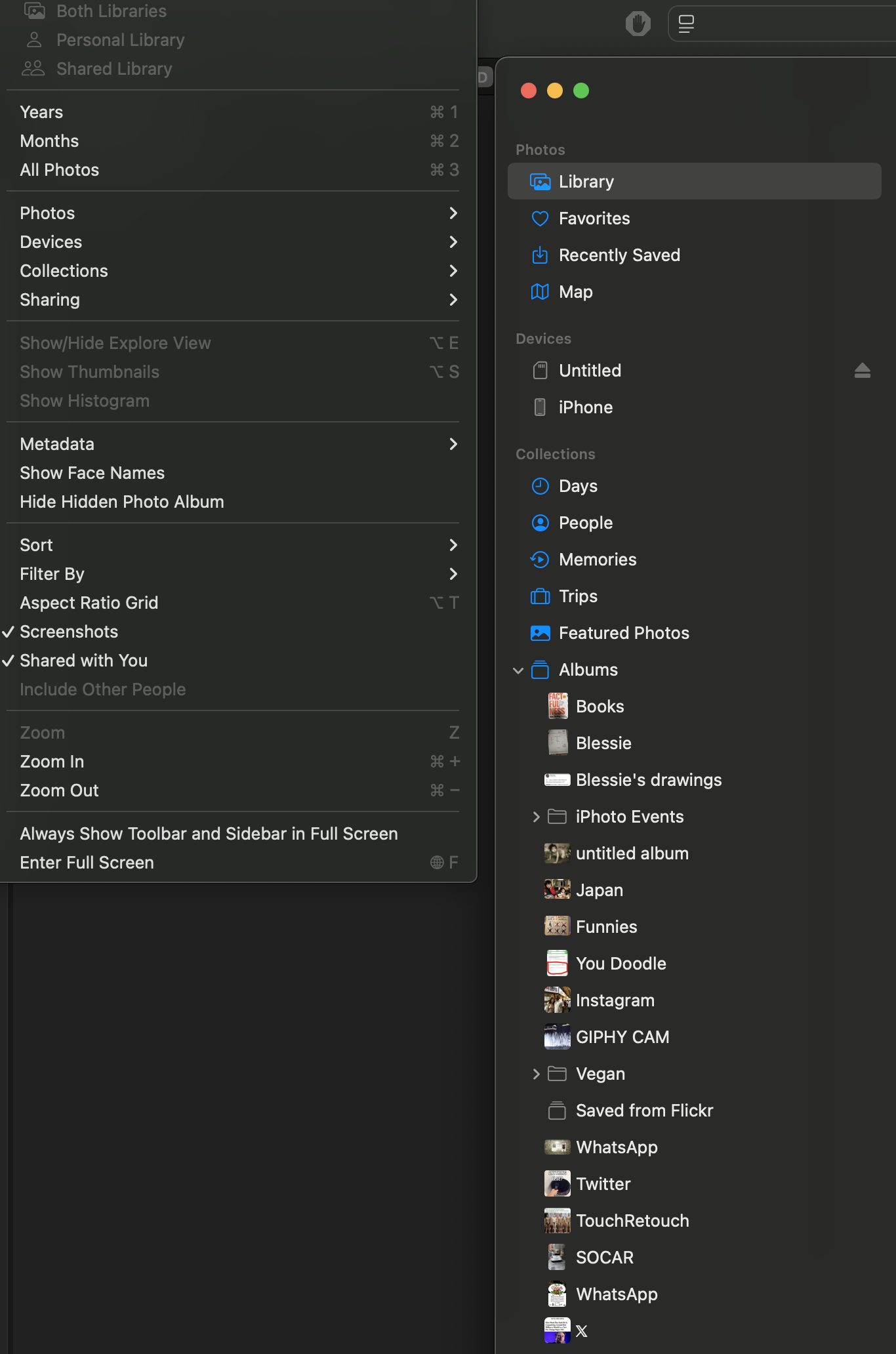Click the People icon in Collections
Screen dimensions: 896x1354
click(540, 523)
